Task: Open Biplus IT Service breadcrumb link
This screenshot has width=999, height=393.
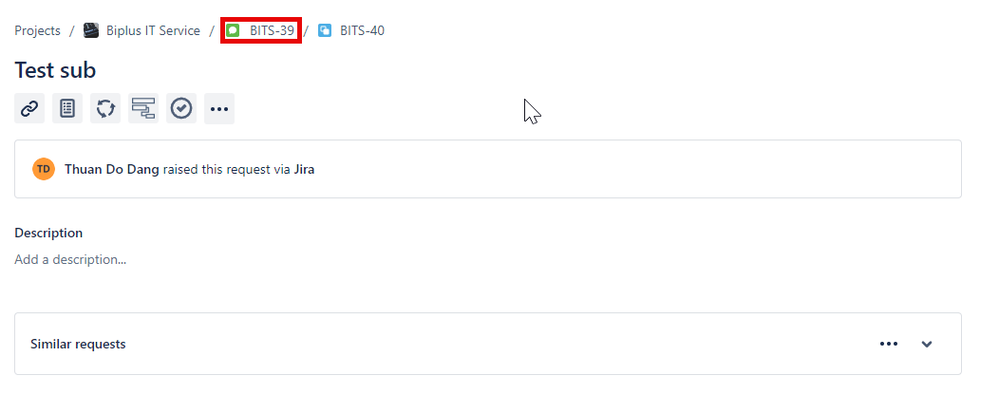Action: click(153, 31)
